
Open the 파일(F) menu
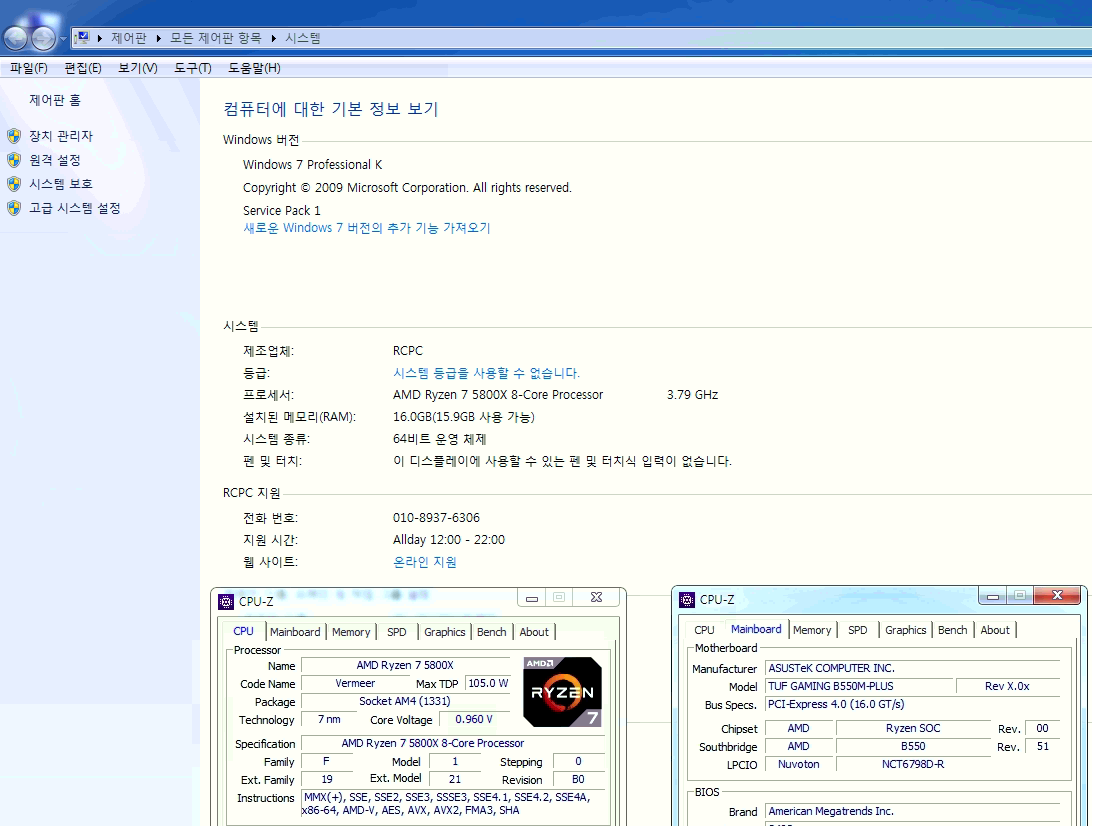(29, 68)
